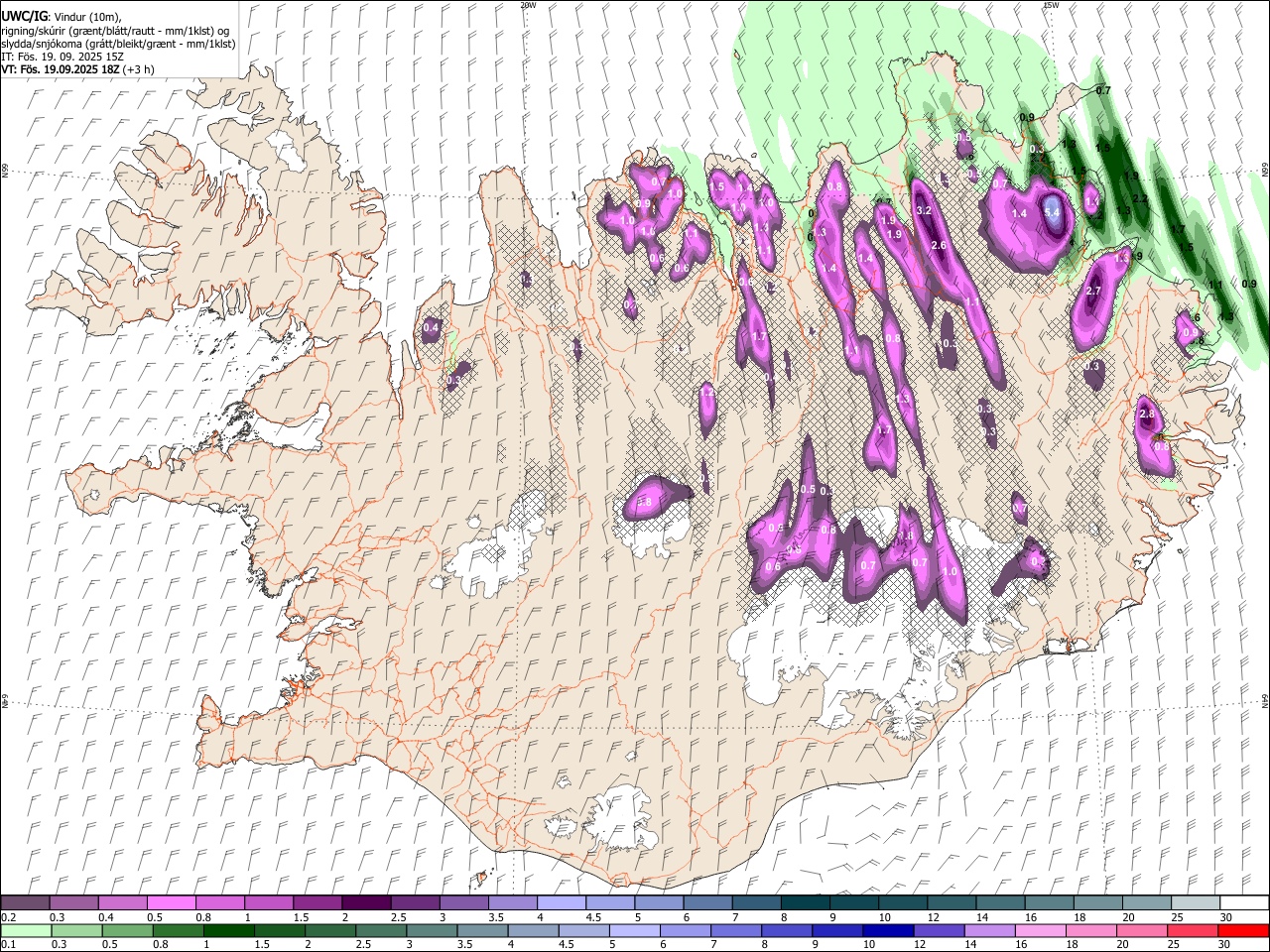Click the '5.4' snowfall peak value

(x=1053, y=211)
